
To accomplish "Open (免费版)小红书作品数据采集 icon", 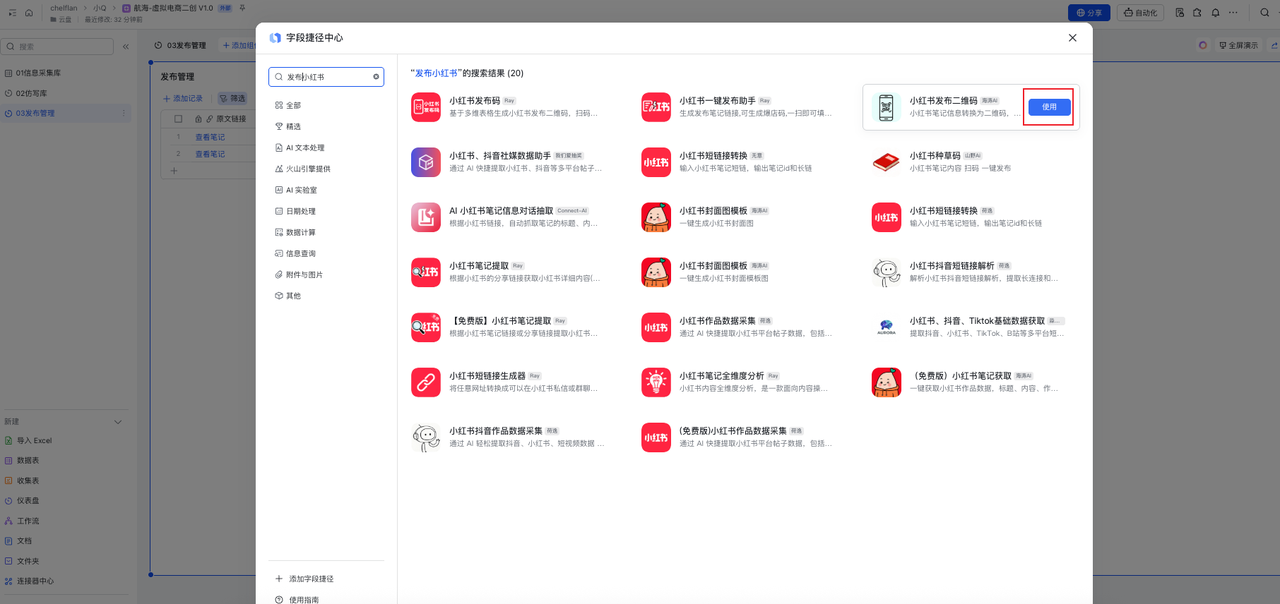I will point(656,437).
